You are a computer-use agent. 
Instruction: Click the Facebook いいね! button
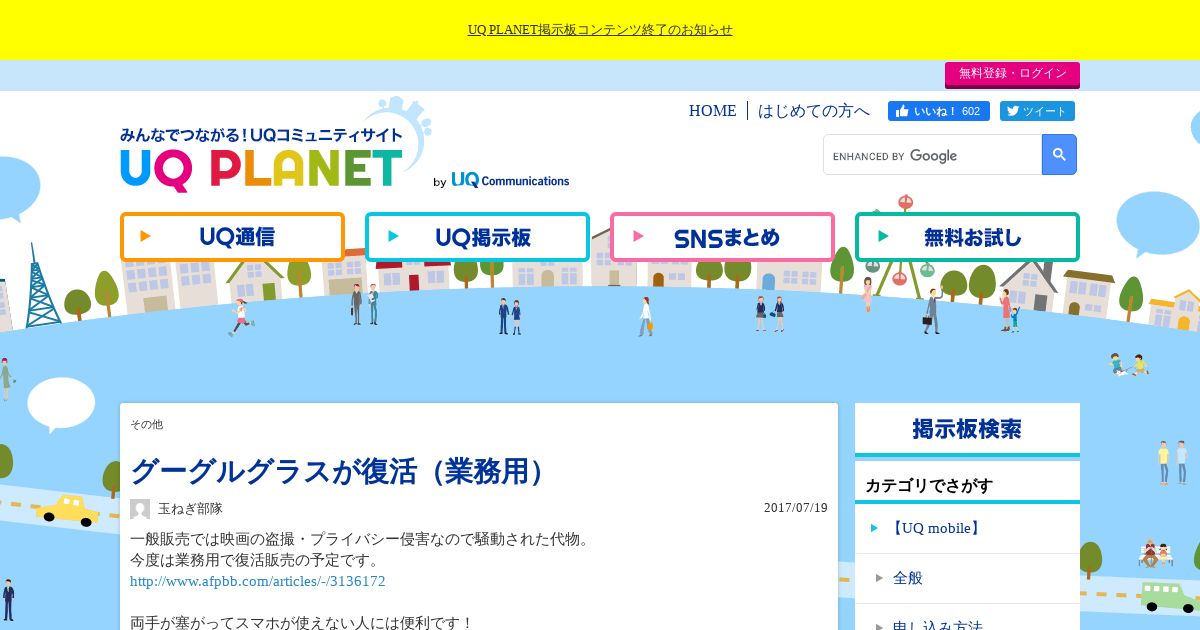[938, 111]
